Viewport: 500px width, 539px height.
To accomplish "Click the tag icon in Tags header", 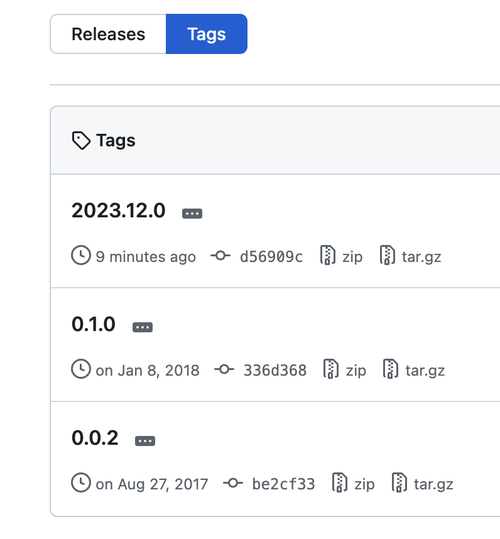I will point(81,140).
